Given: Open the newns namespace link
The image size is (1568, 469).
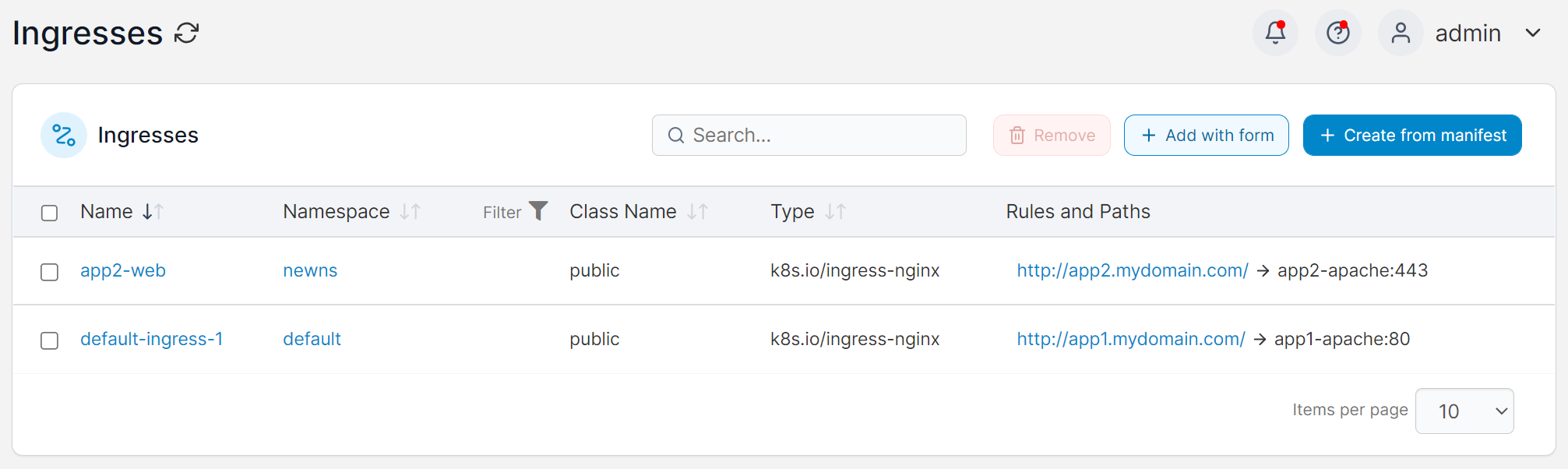Looking at the screenshot, I should [310, 271].
